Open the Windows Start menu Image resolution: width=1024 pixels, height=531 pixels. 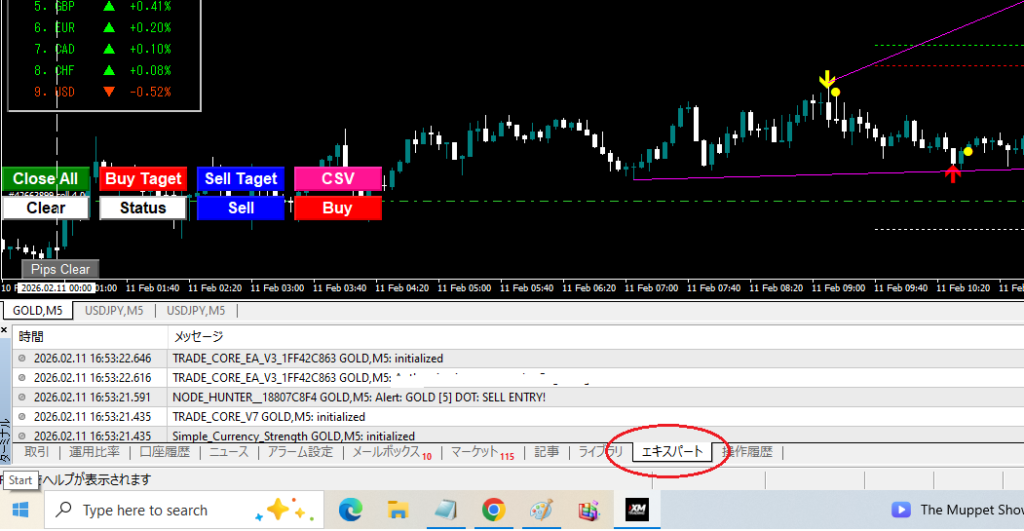coord(20,510)
